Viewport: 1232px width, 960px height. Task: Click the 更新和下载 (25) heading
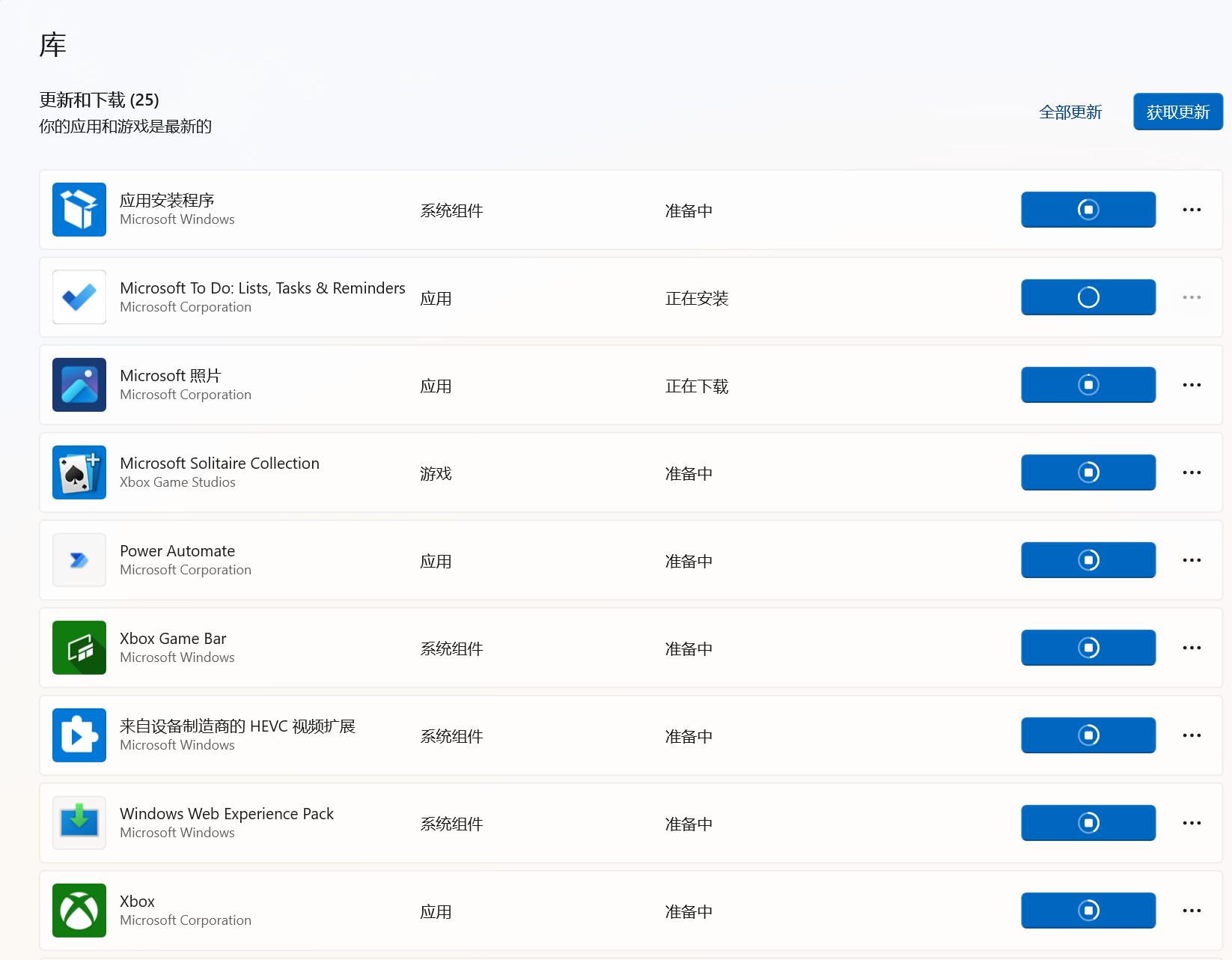point(99,100)
